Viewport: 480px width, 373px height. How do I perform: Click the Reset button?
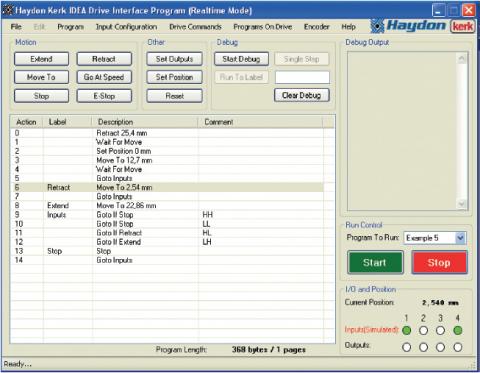click(x=174, y=96)
